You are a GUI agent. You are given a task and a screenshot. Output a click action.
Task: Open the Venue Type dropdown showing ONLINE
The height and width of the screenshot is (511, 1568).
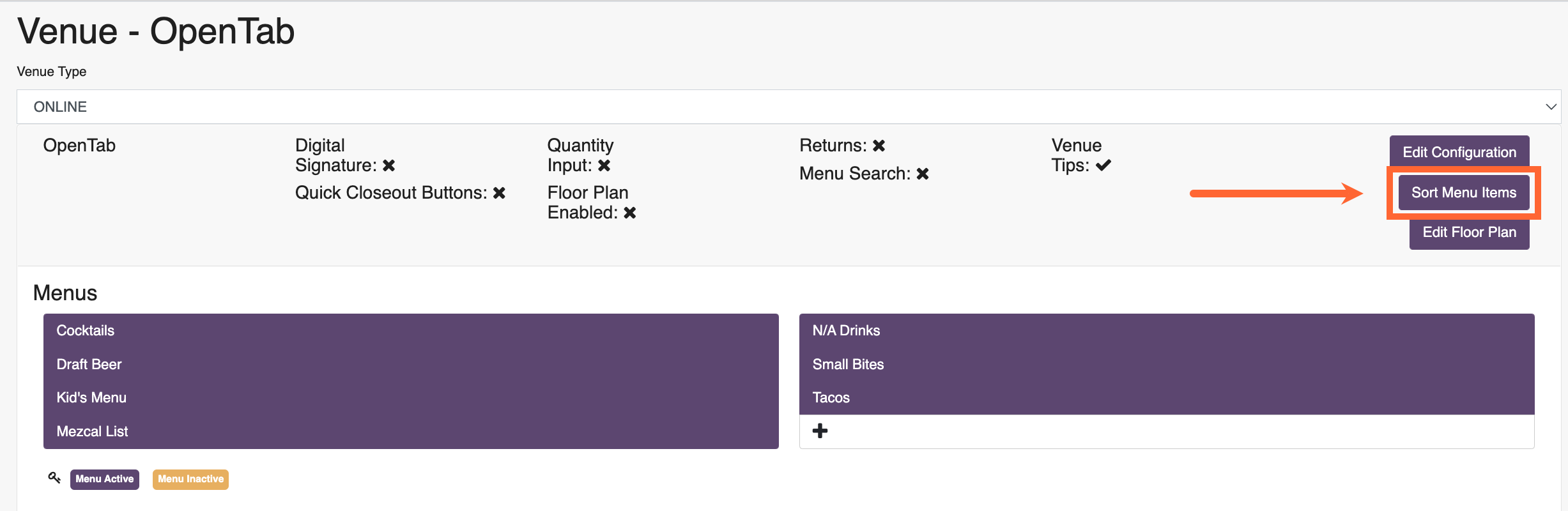(788, 107)
